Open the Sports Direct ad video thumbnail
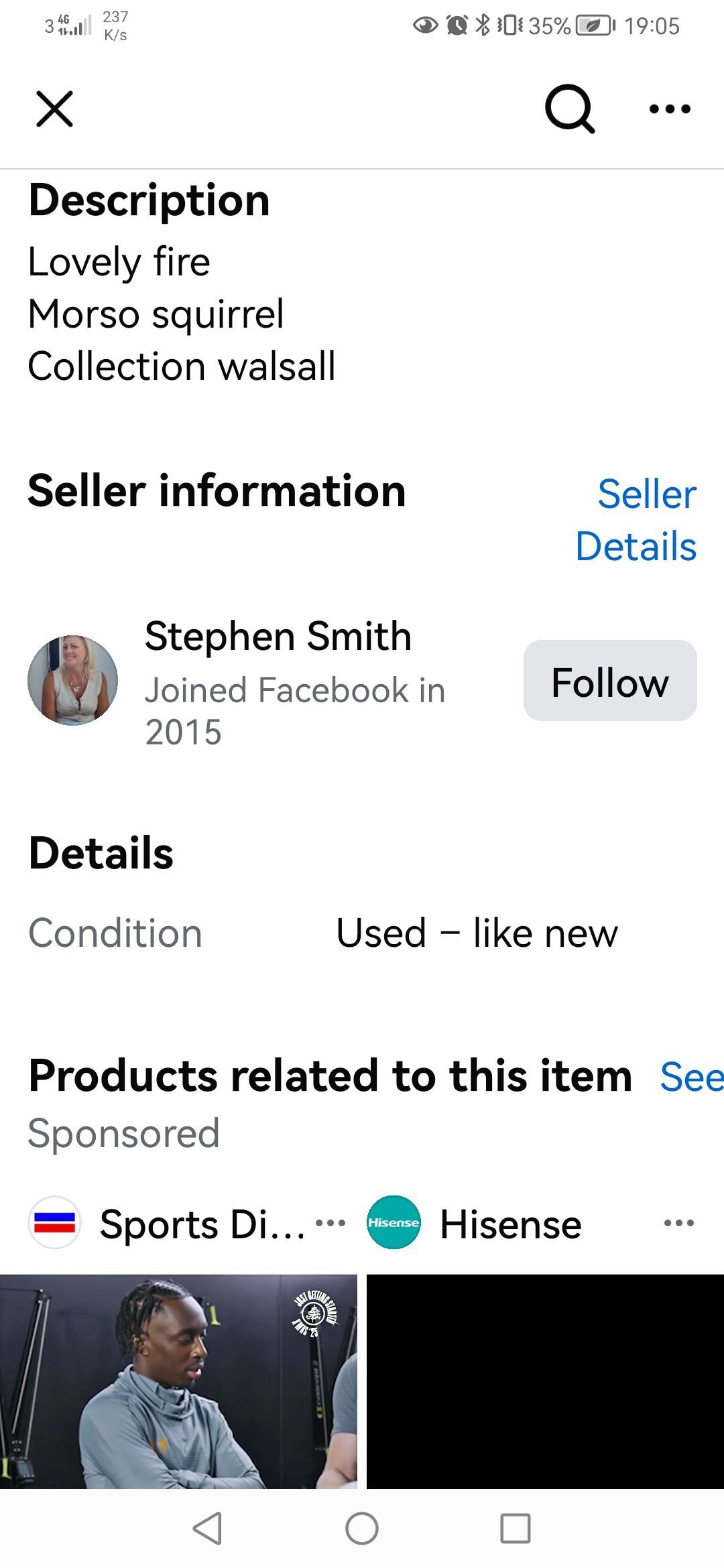The height and width of the screenshot is (1568, 724). pos(178,1380)
